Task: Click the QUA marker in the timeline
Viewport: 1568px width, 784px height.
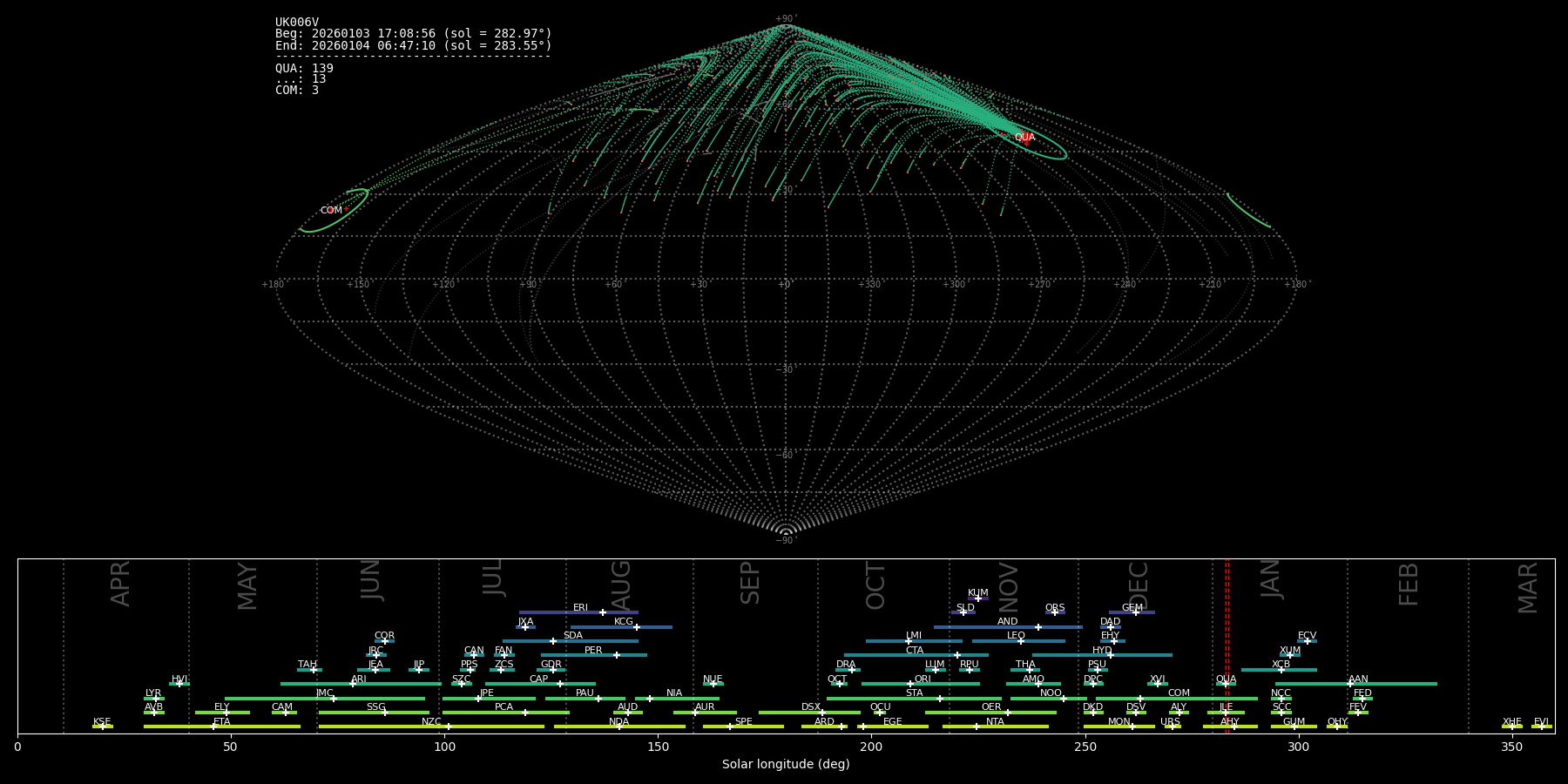Action: 1226,684
